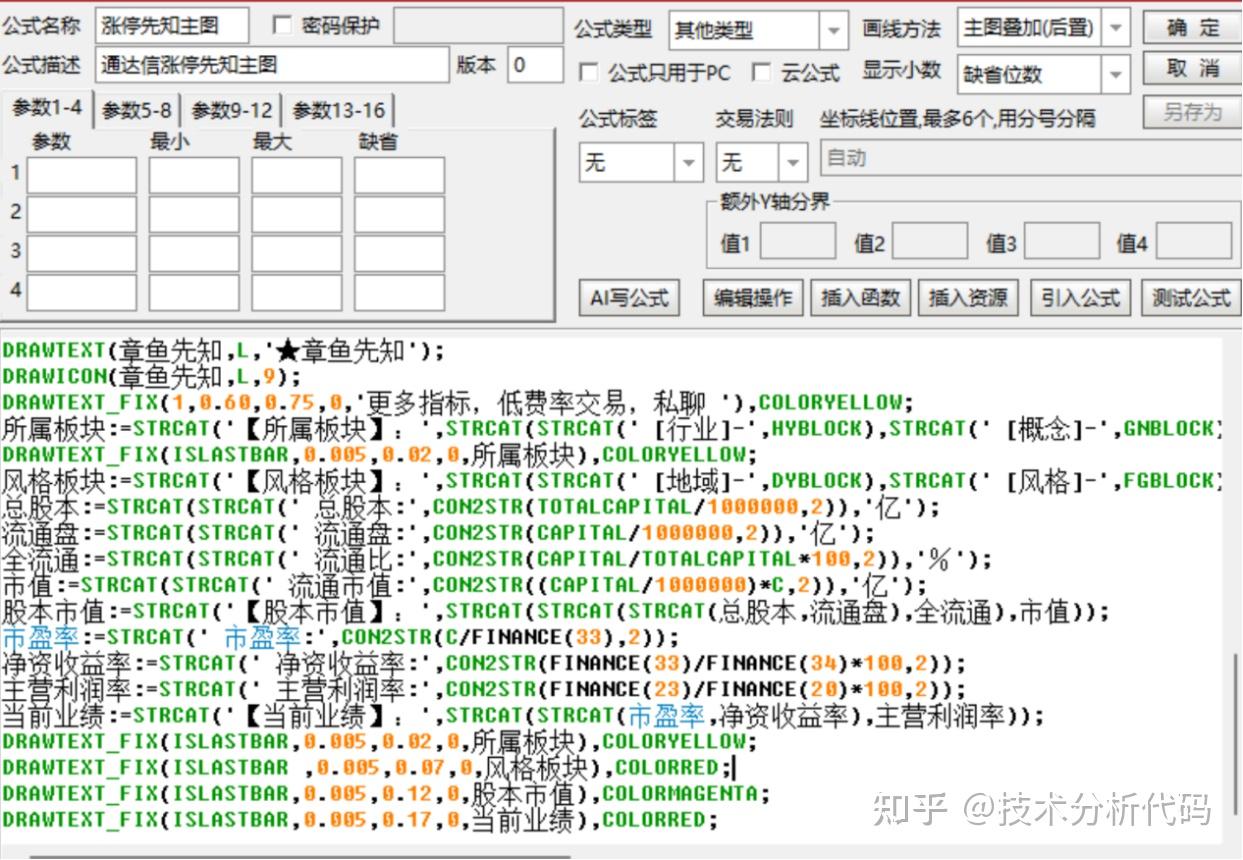This screenshot has width=1243, height=860.
Task: Click the 市盈率:=STRCAT code line
Action: click(x=340, y=637)
